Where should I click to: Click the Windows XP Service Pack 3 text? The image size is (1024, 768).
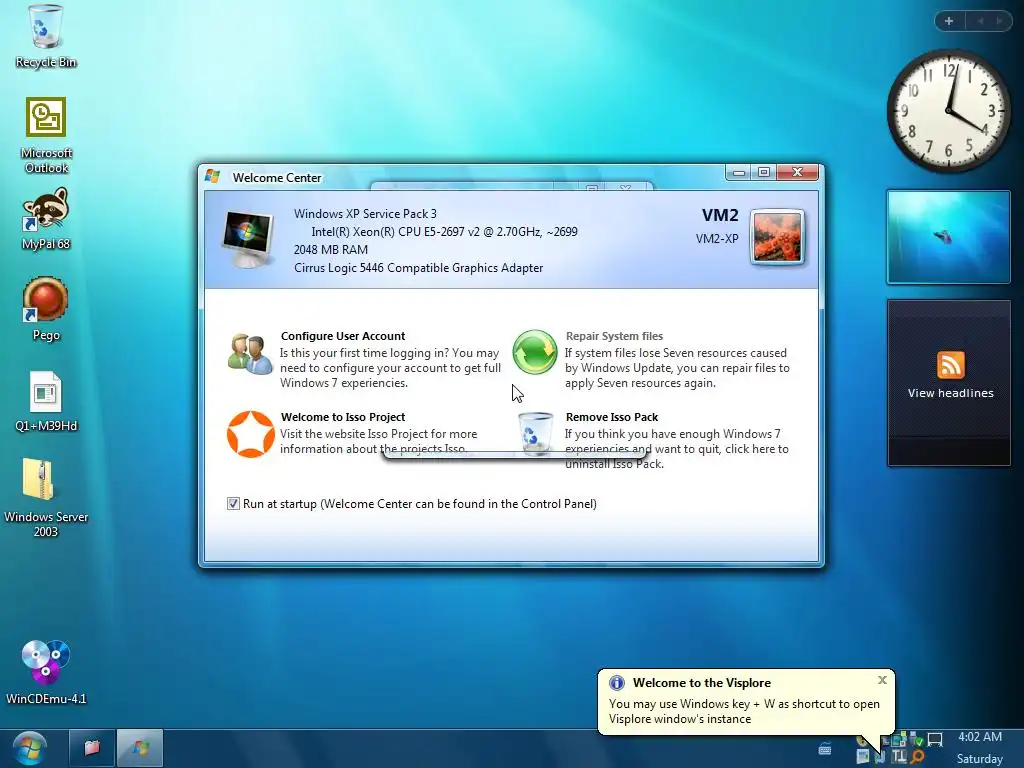(365, 214)
